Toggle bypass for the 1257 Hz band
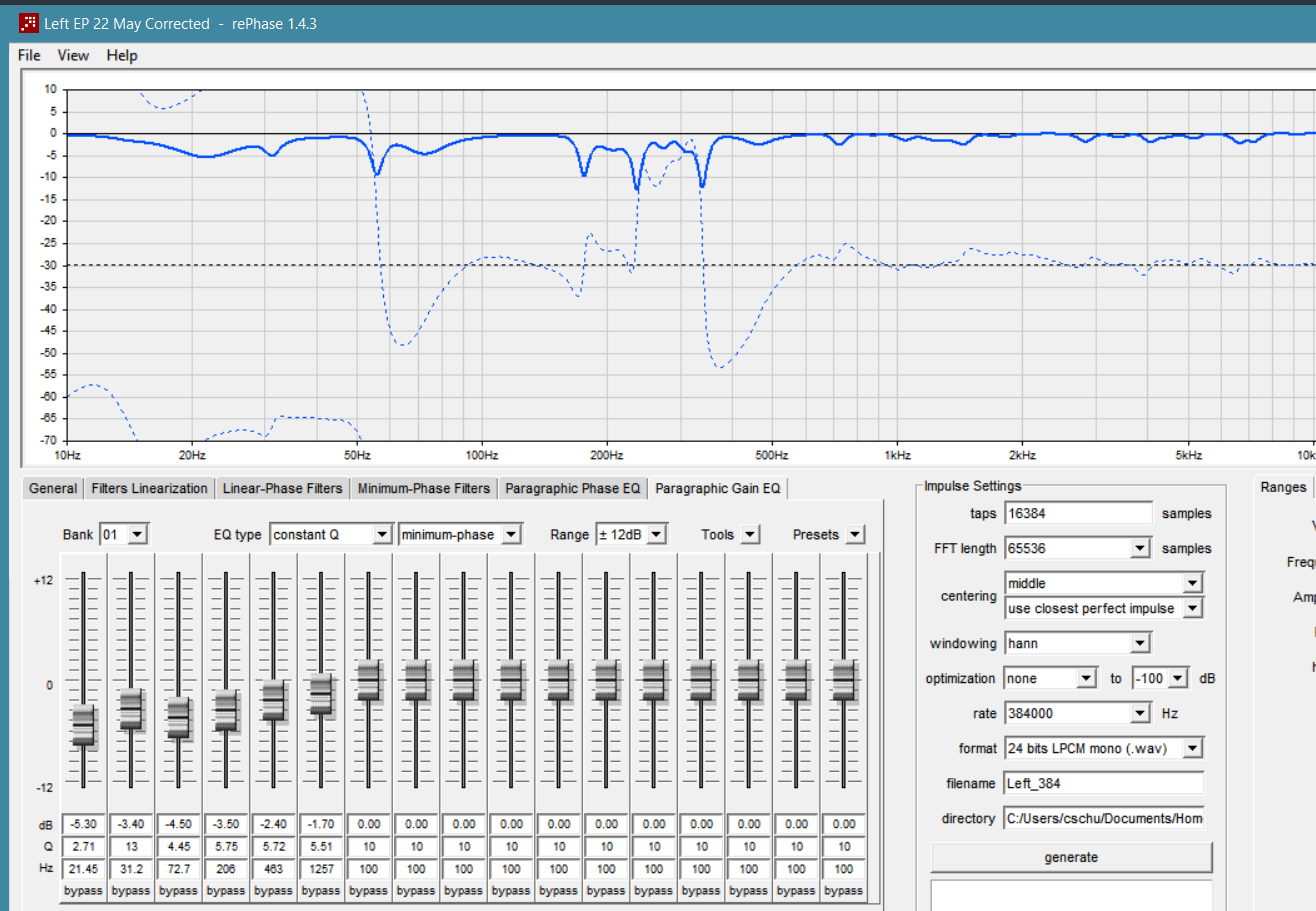Screen dimensions: 1316x911 [321, 890]
